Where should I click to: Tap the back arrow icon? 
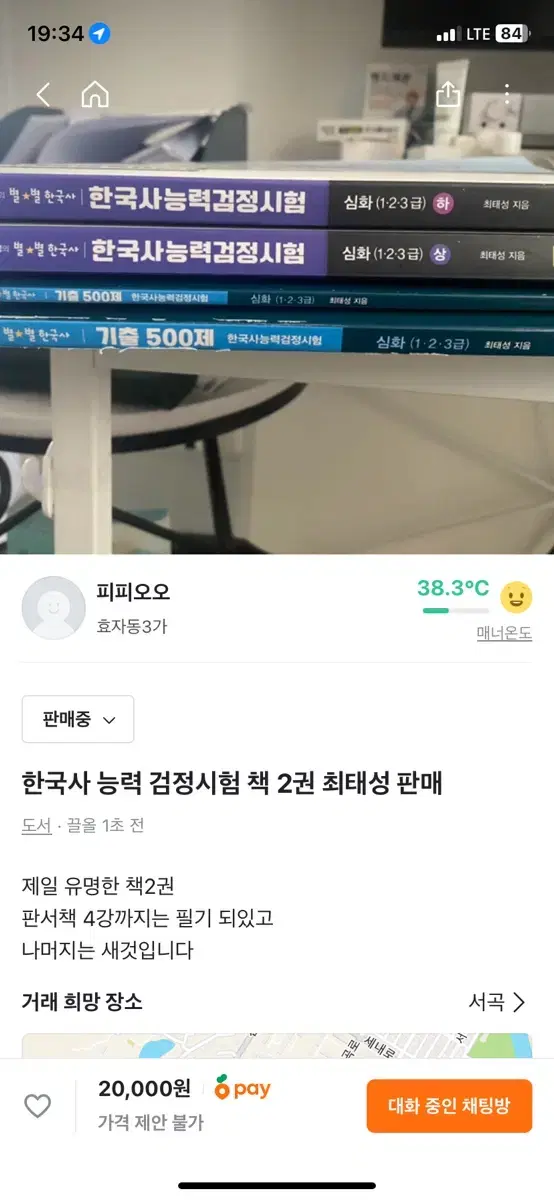click(x=43, y=95)
